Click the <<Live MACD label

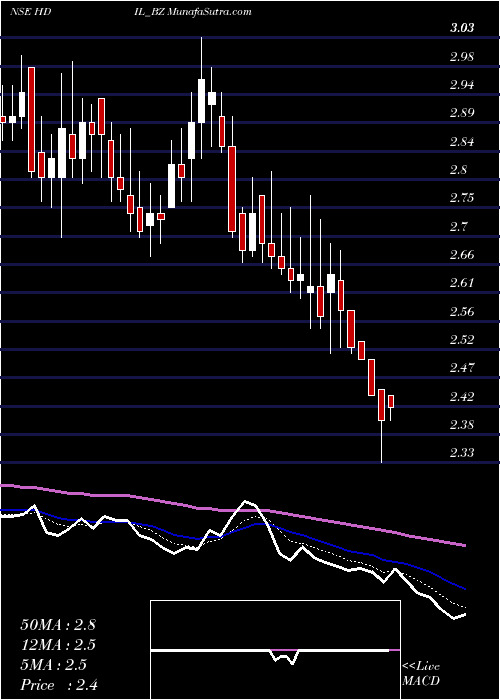pyautogui.click(x=421, y=674)
